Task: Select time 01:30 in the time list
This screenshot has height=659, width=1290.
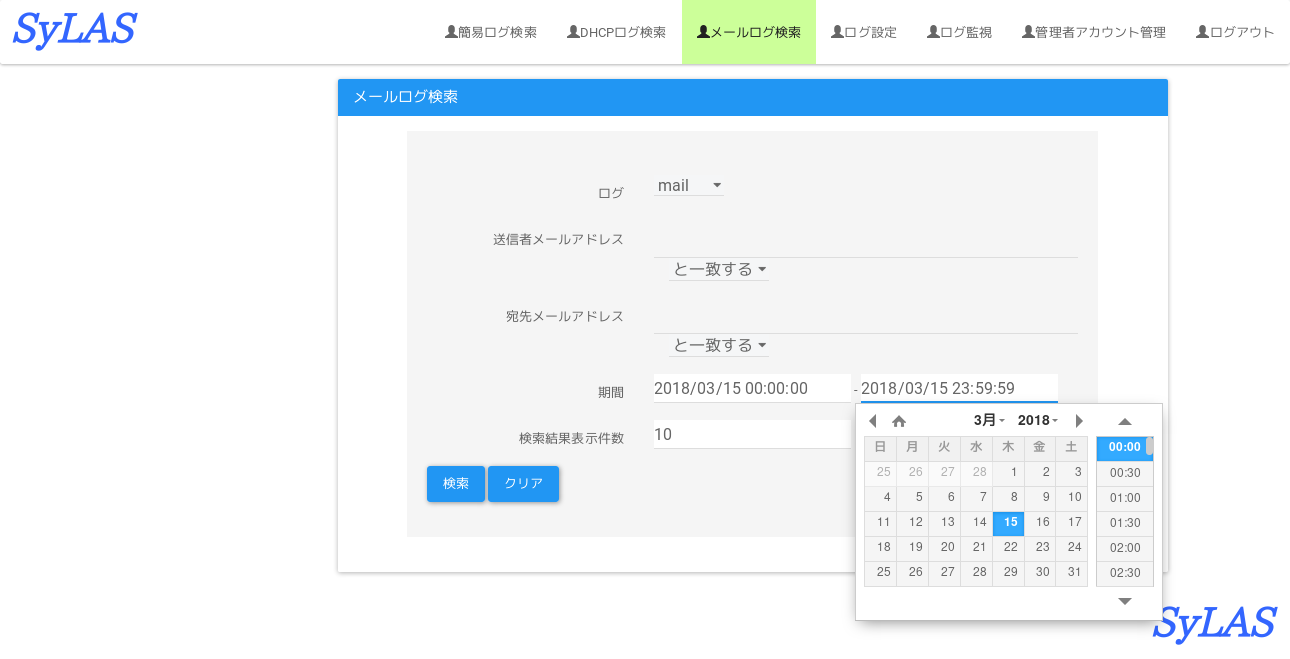Action: tap(1125, 523)
